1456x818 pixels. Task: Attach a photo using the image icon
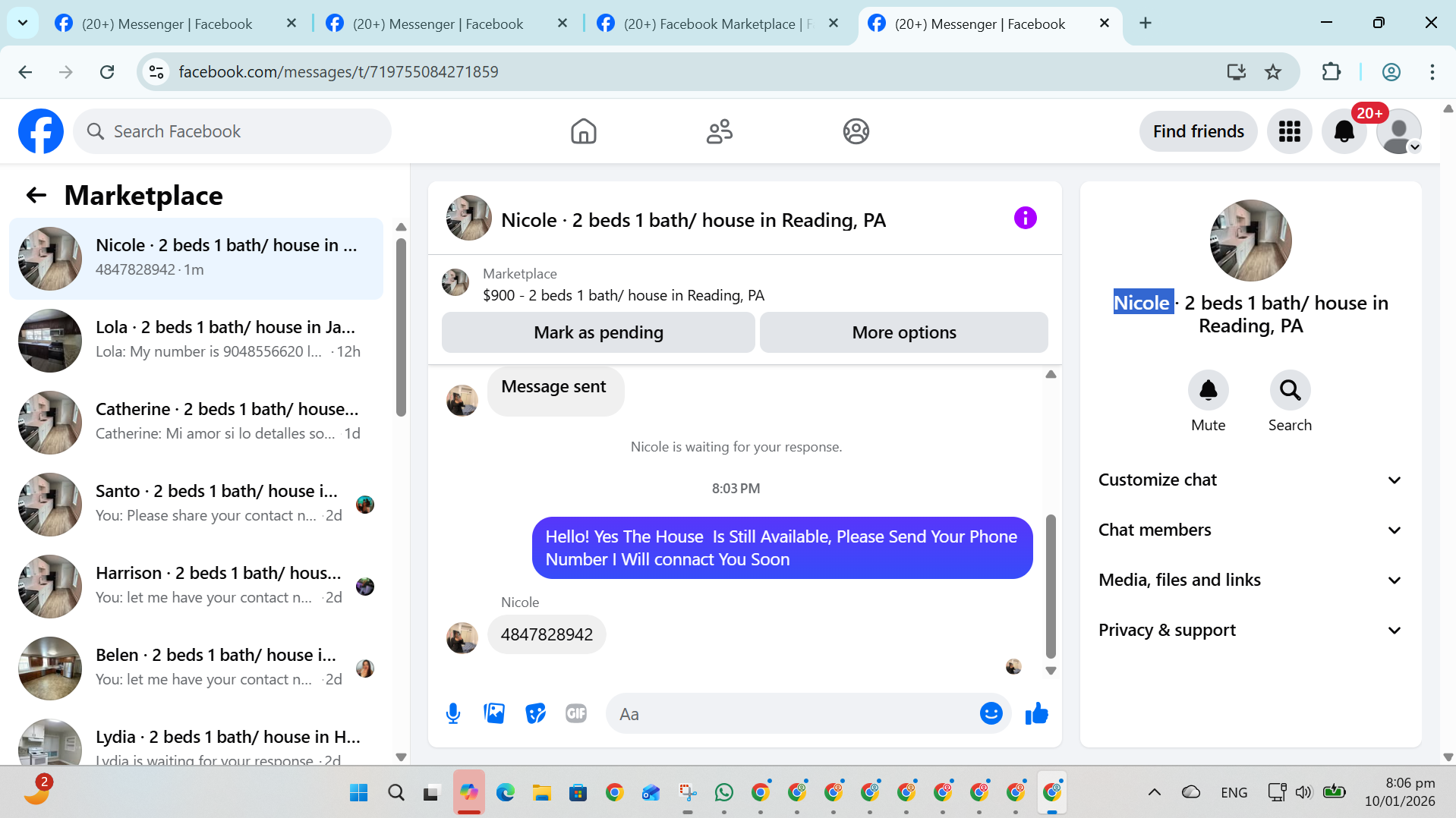494,713
